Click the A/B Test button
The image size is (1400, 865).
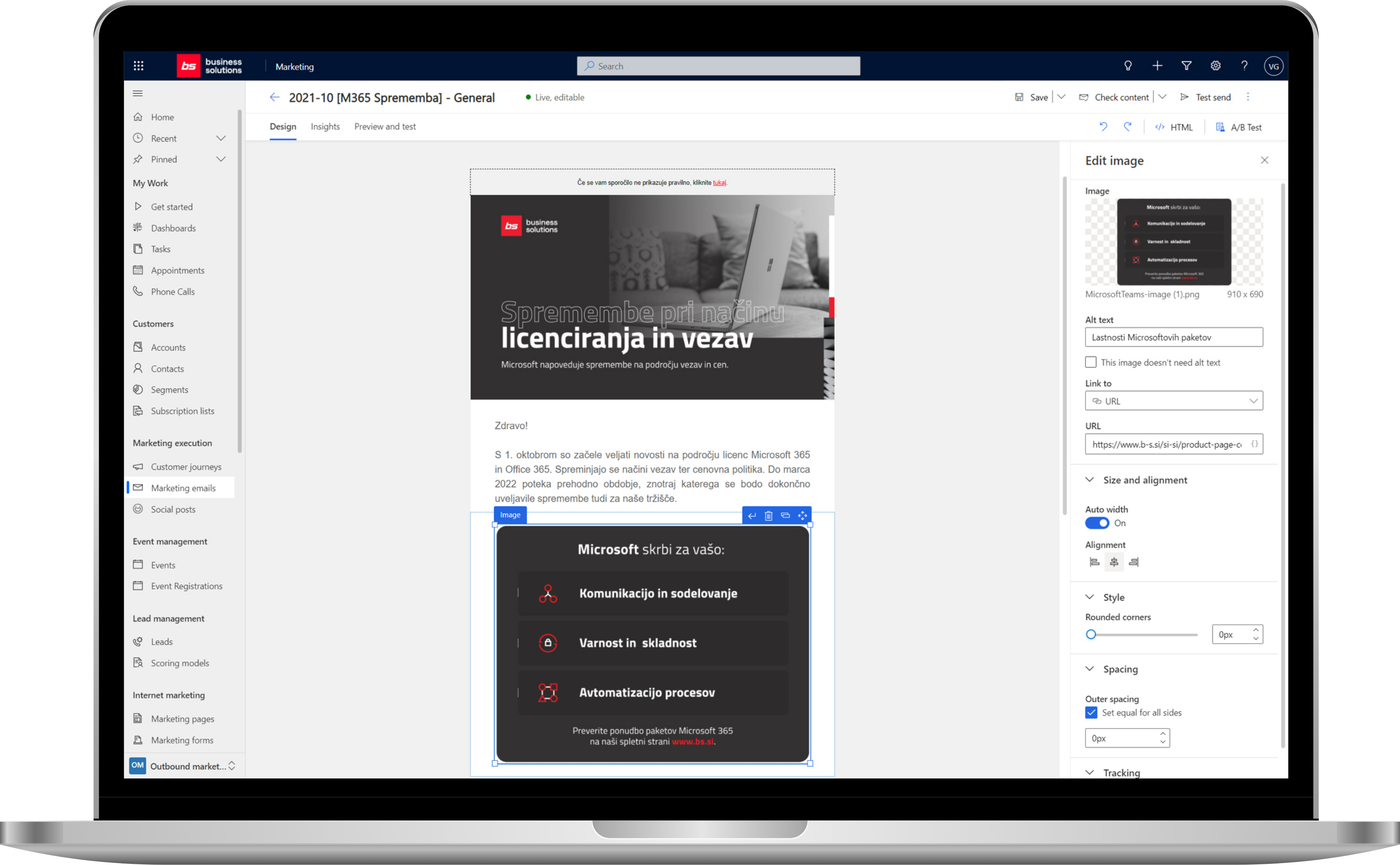(x=1239, y=127)
